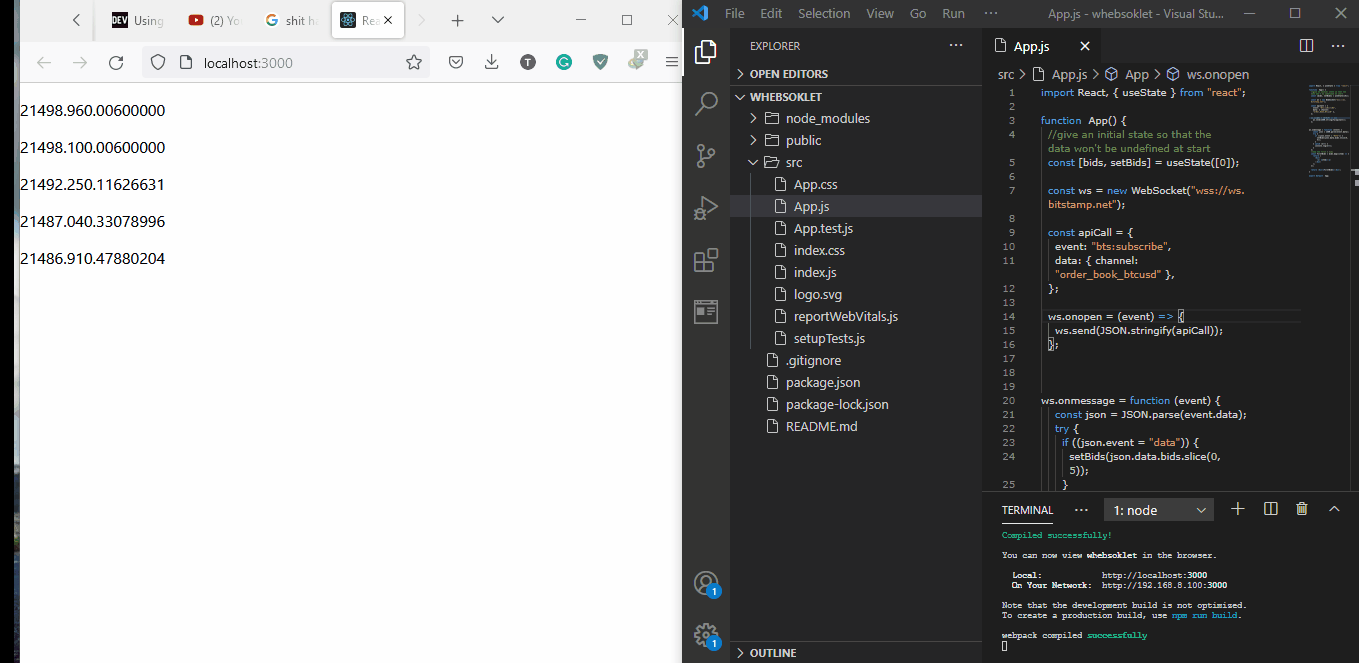The image size is (1359, 663).
Task: Open the Search panel in VS Code
Action: coord(707,102)
